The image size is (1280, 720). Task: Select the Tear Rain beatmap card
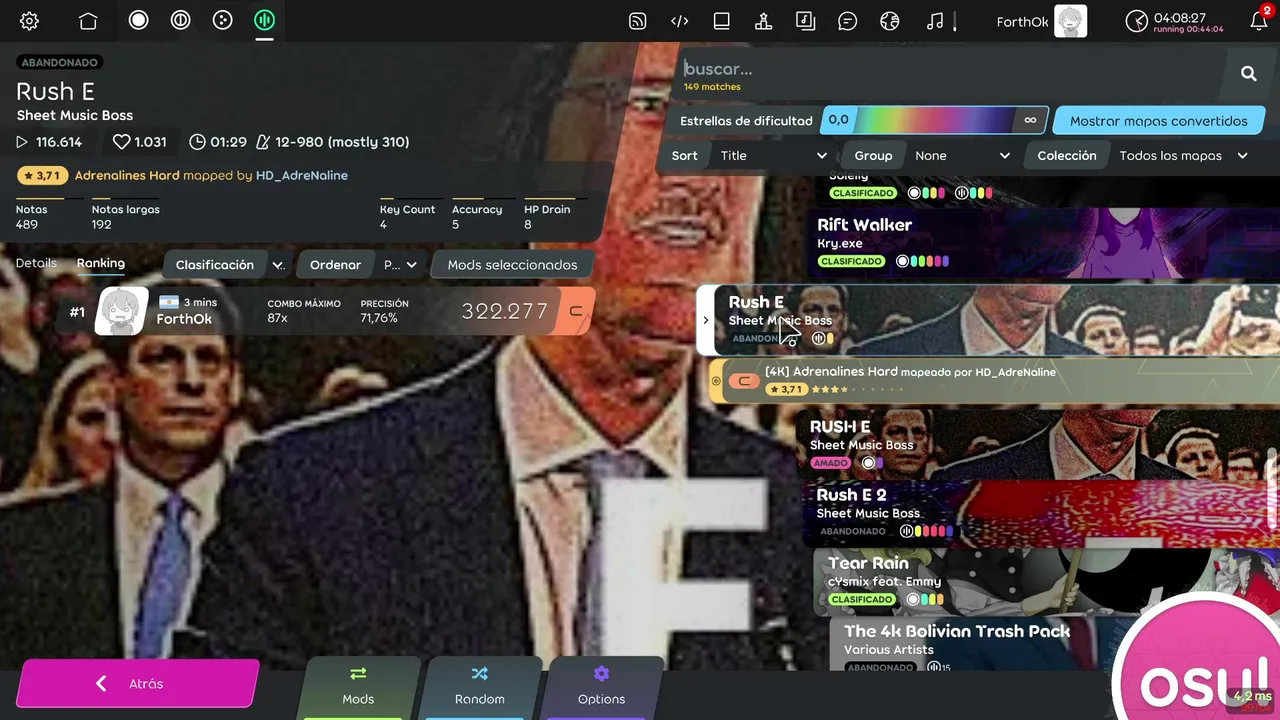1000,581
